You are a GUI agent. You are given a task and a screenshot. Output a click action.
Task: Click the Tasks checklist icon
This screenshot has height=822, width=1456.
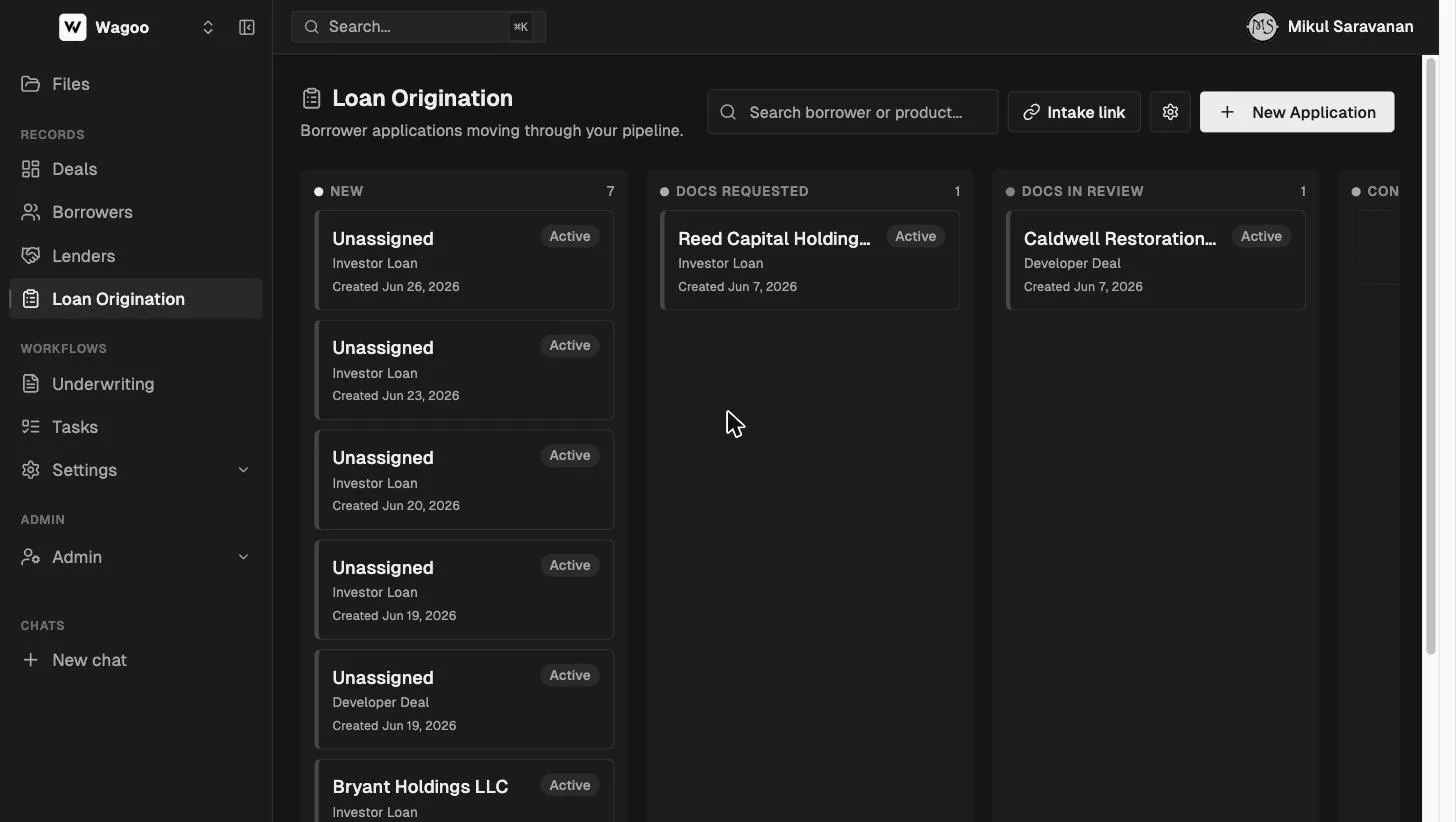click(x=31, y=427)
